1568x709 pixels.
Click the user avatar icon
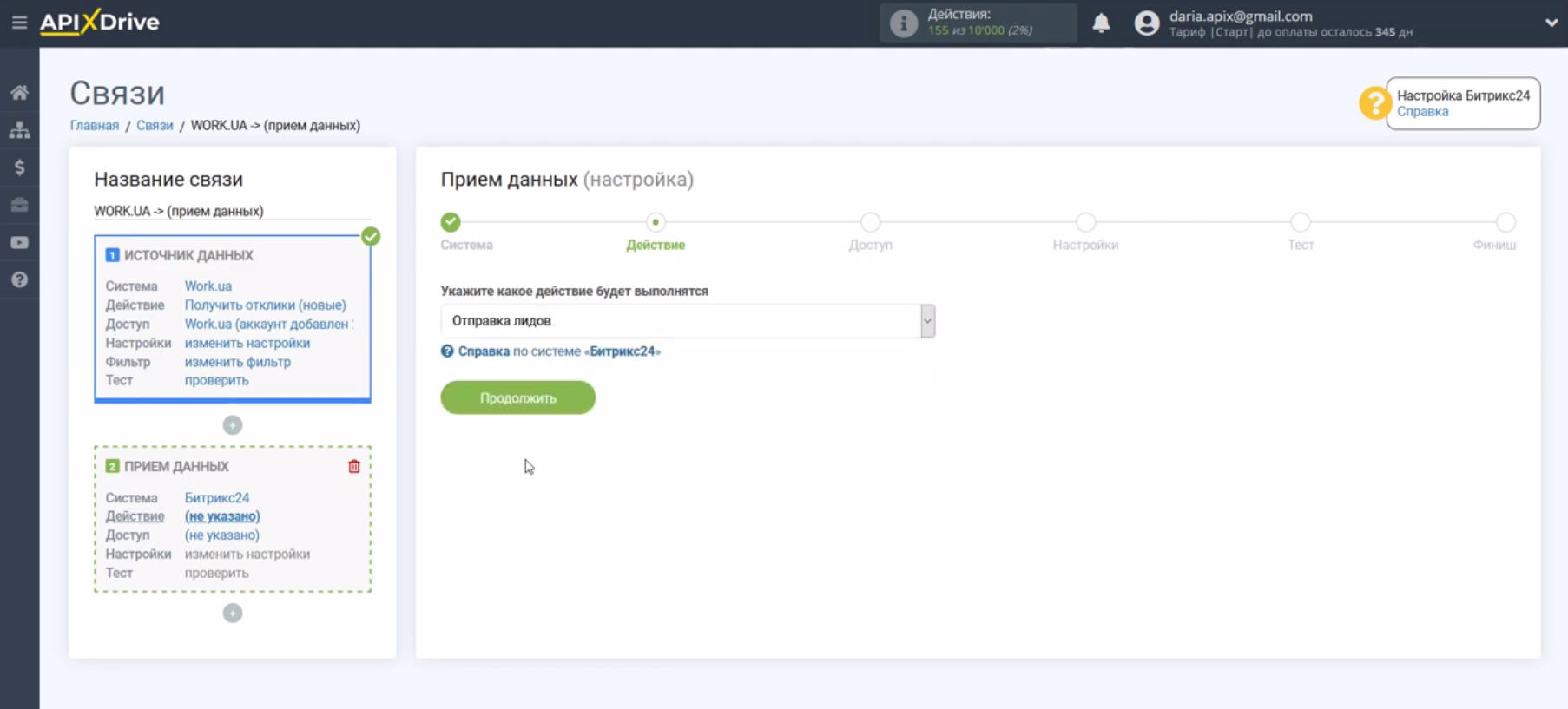pyautogui.click(x=1147, y=23)
